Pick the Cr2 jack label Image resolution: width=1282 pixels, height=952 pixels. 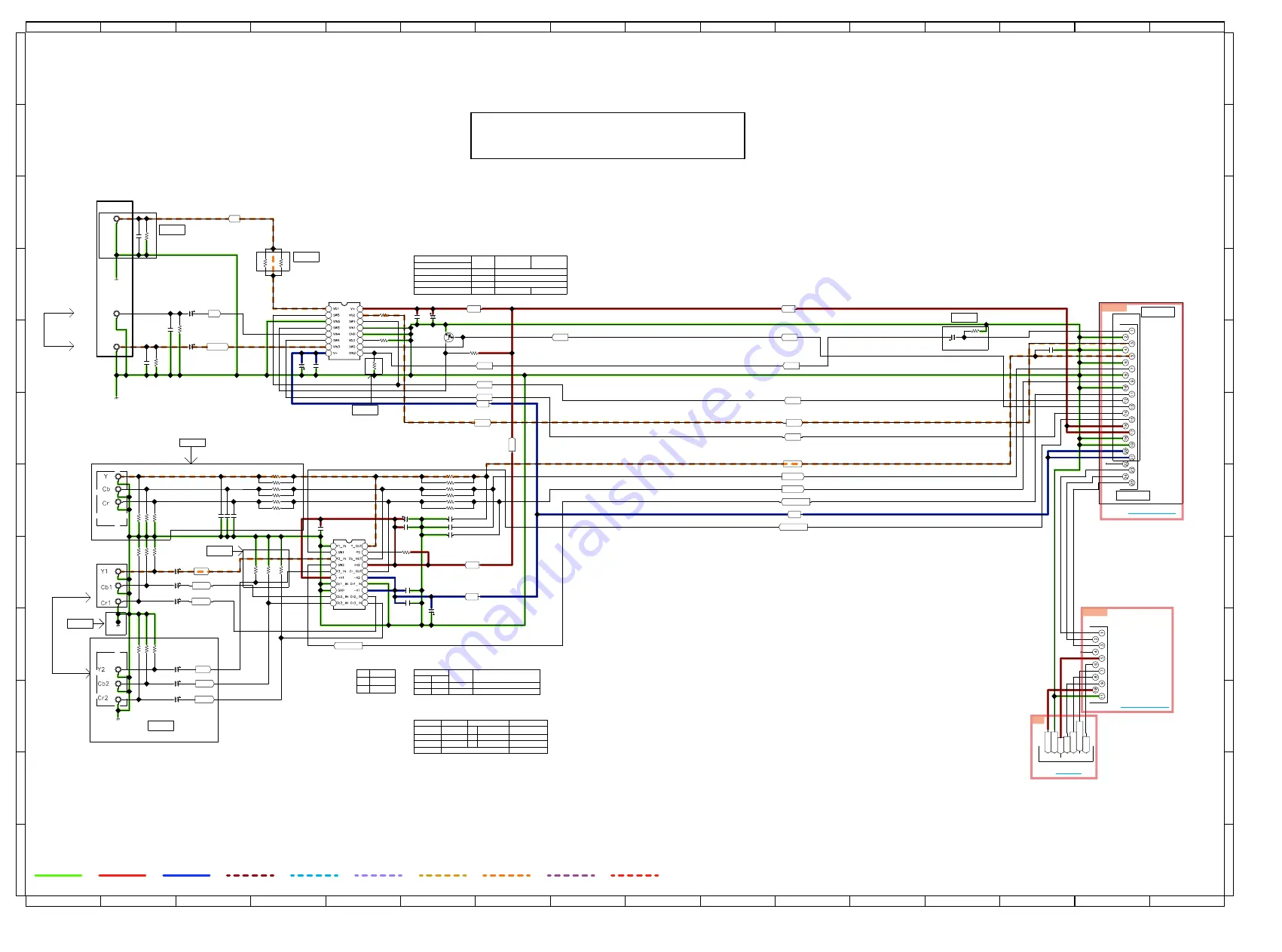pyautogui.click(x=102, y=699)
